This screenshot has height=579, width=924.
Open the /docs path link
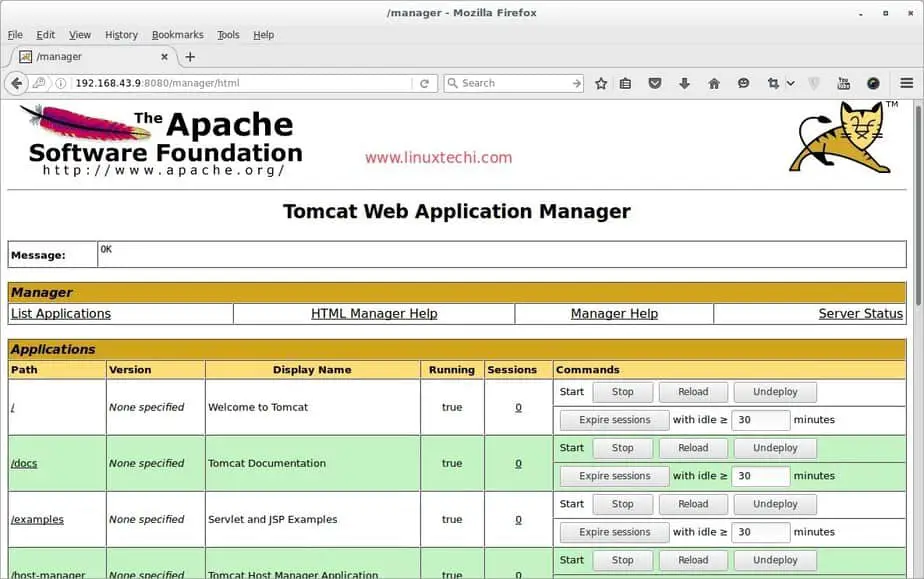tap(24, 463)
